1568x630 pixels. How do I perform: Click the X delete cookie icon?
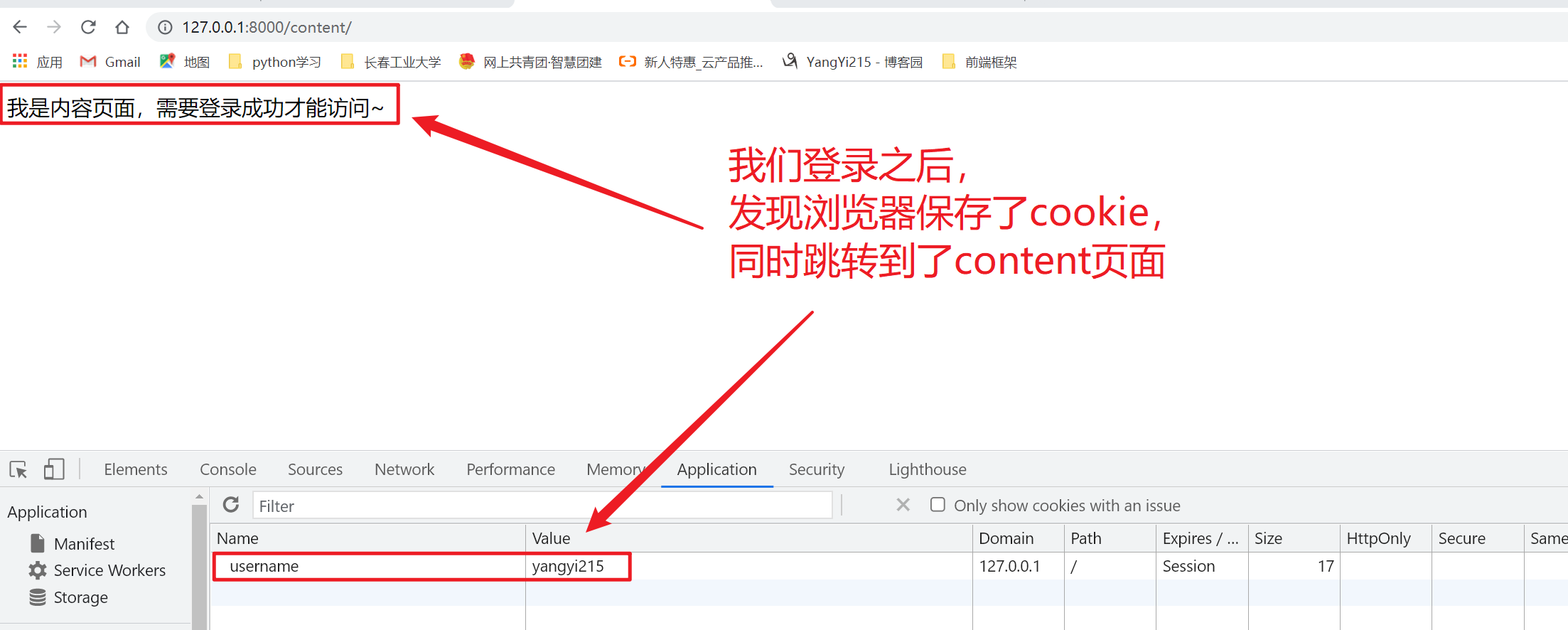[903, 505]
